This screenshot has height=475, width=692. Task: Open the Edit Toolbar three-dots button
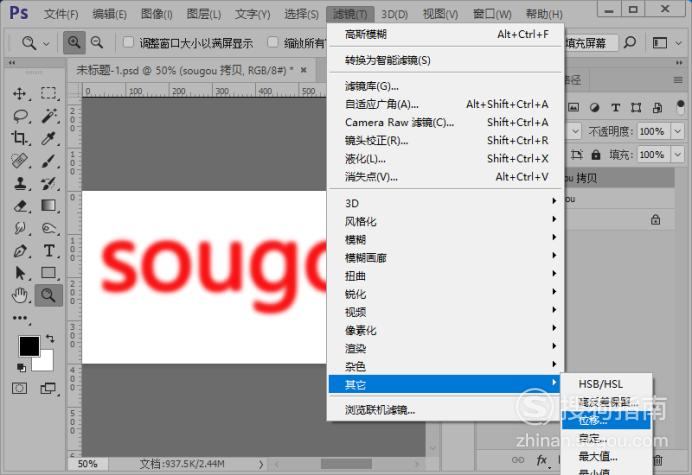coord(20,318)
